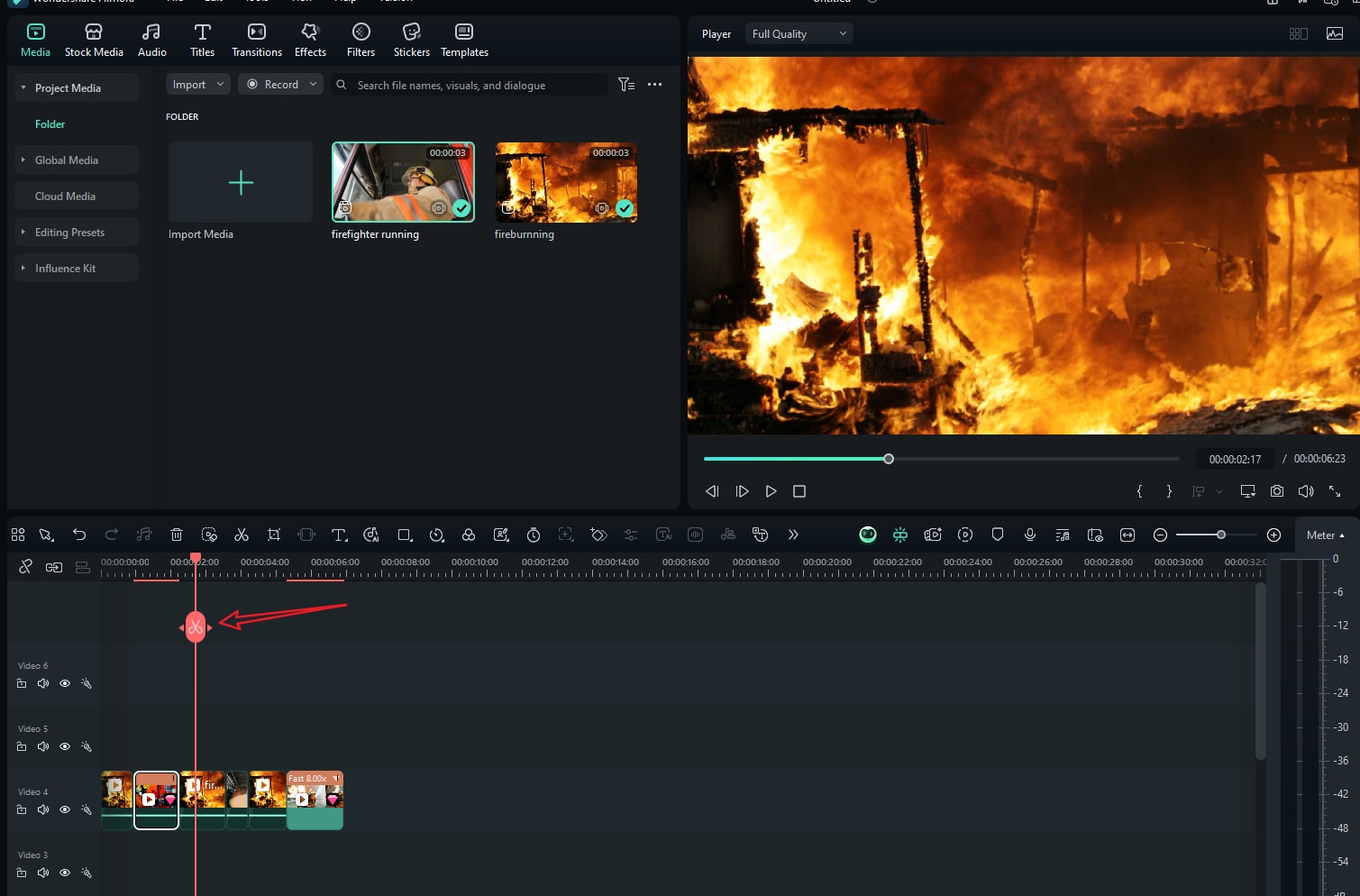Image resolution: width=1360 pixels, height=896 pixels.
Task: Start voiceover recording with microphone icon
Action: pos(1030,535)
